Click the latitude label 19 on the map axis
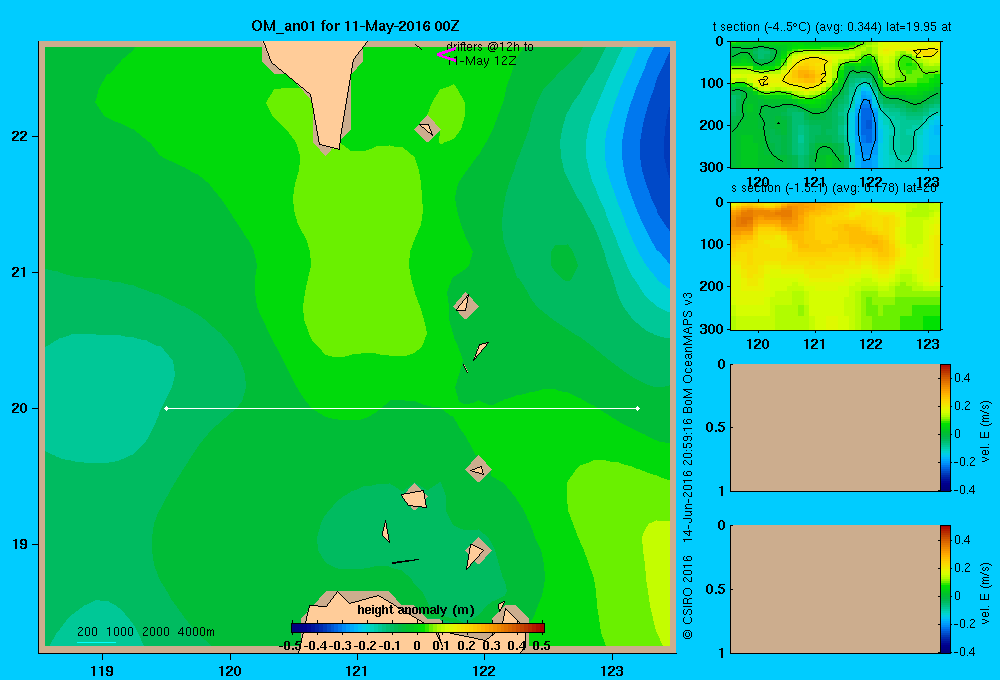Viewport: 1000px width, 680px height. (19, 544)
